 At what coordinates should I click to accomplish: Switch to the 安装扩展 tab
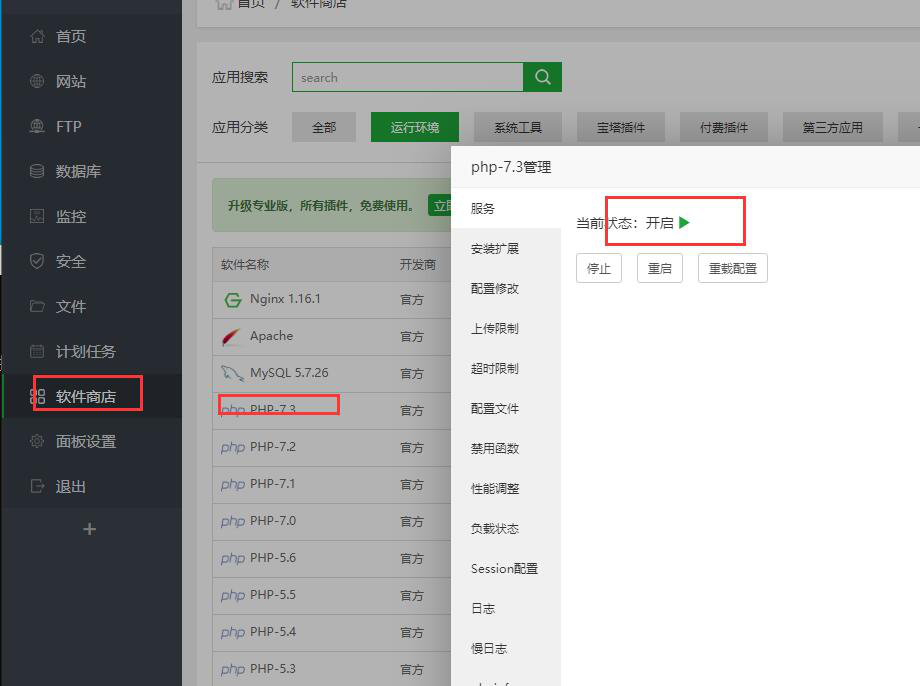click(506, 248)
